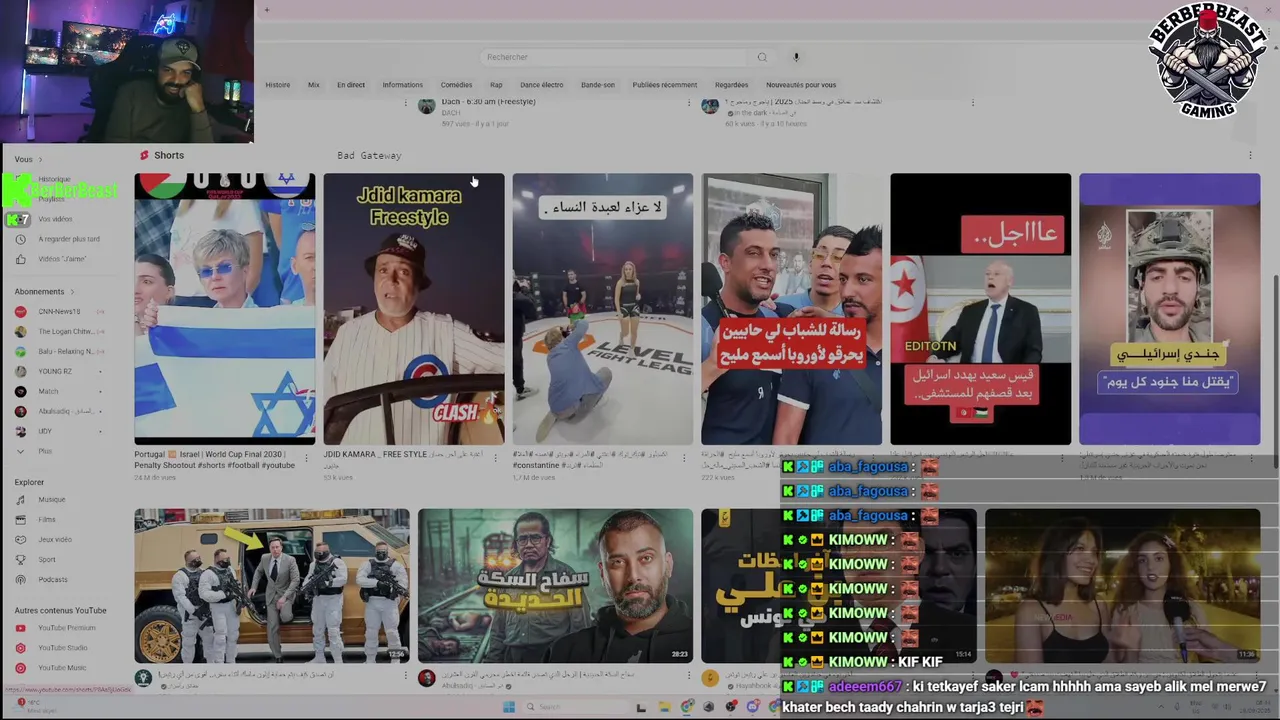The image size is (1280, 720).
Task: Open Abulsadiq avatar under railway killer video
Action: pos(427,678)
